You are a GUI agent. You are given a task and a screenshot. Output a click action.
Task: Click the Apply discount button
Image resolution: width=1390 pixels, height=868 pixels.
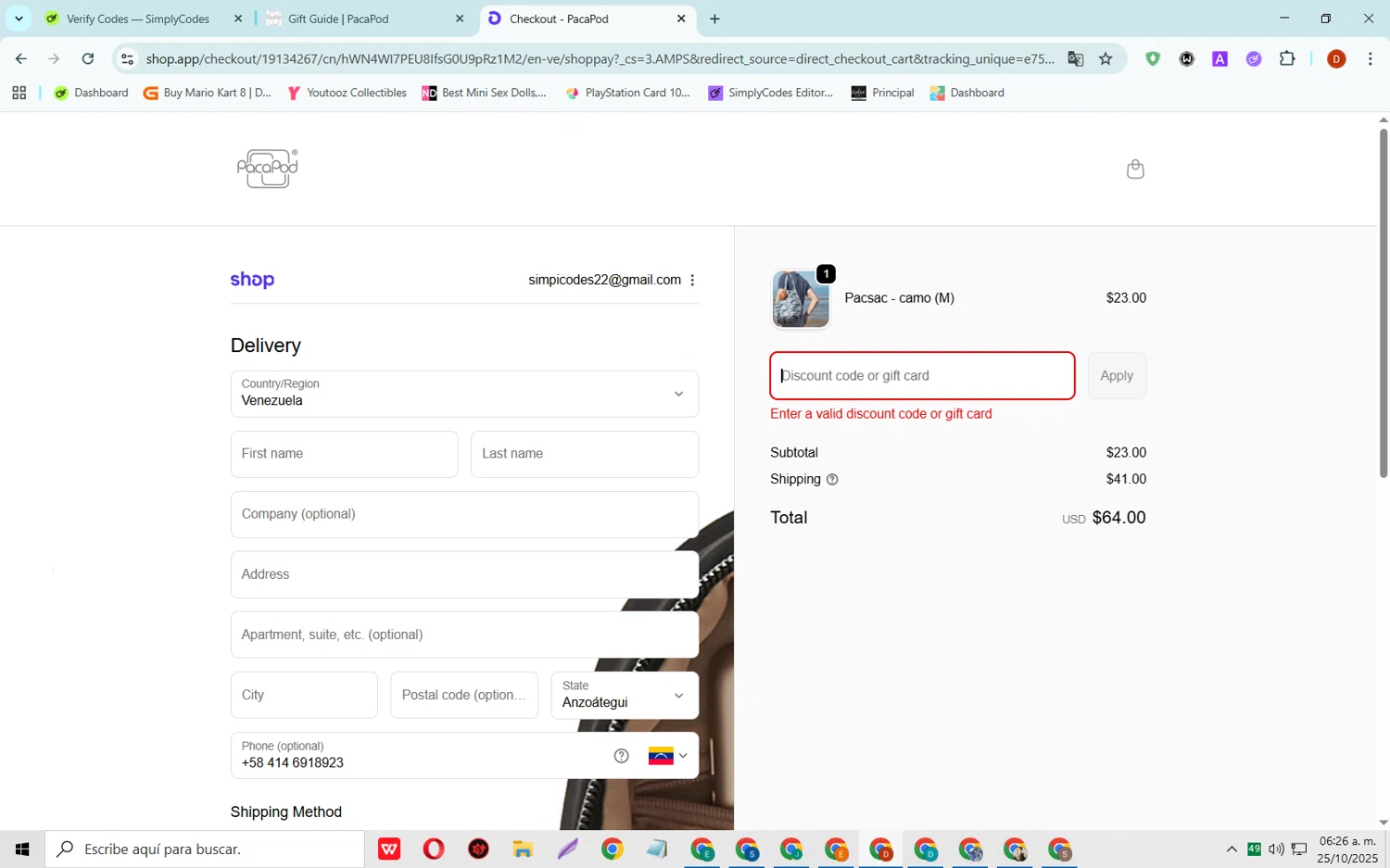tap(1117, 376)
